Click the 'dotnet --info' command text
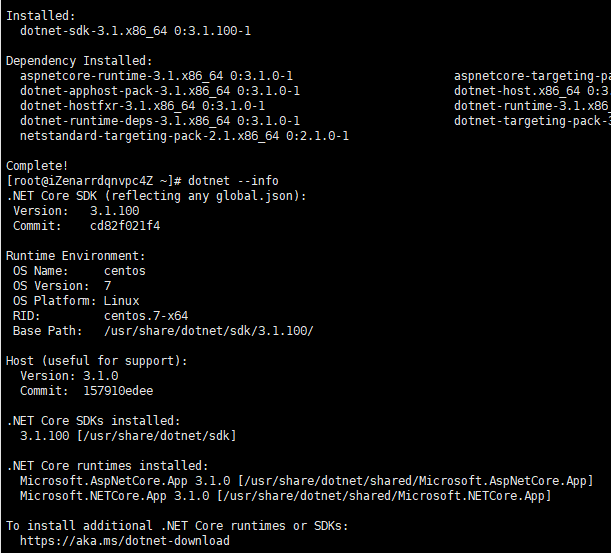Viewport: 611px width, 553px height. click(x=233, y=181)
